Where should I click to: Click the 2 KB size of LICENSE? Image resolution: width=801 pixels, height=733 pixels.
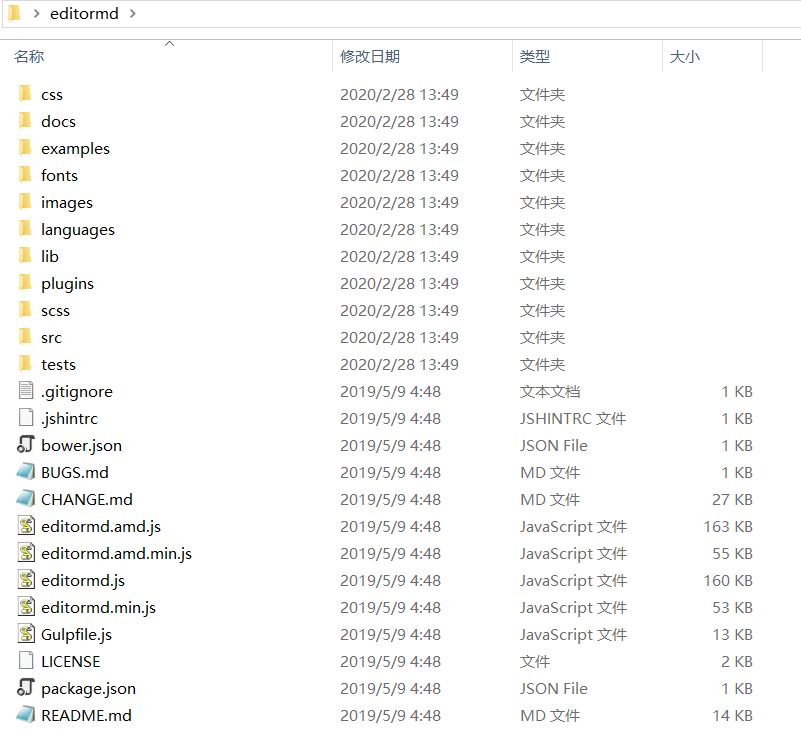coord(737,661)
